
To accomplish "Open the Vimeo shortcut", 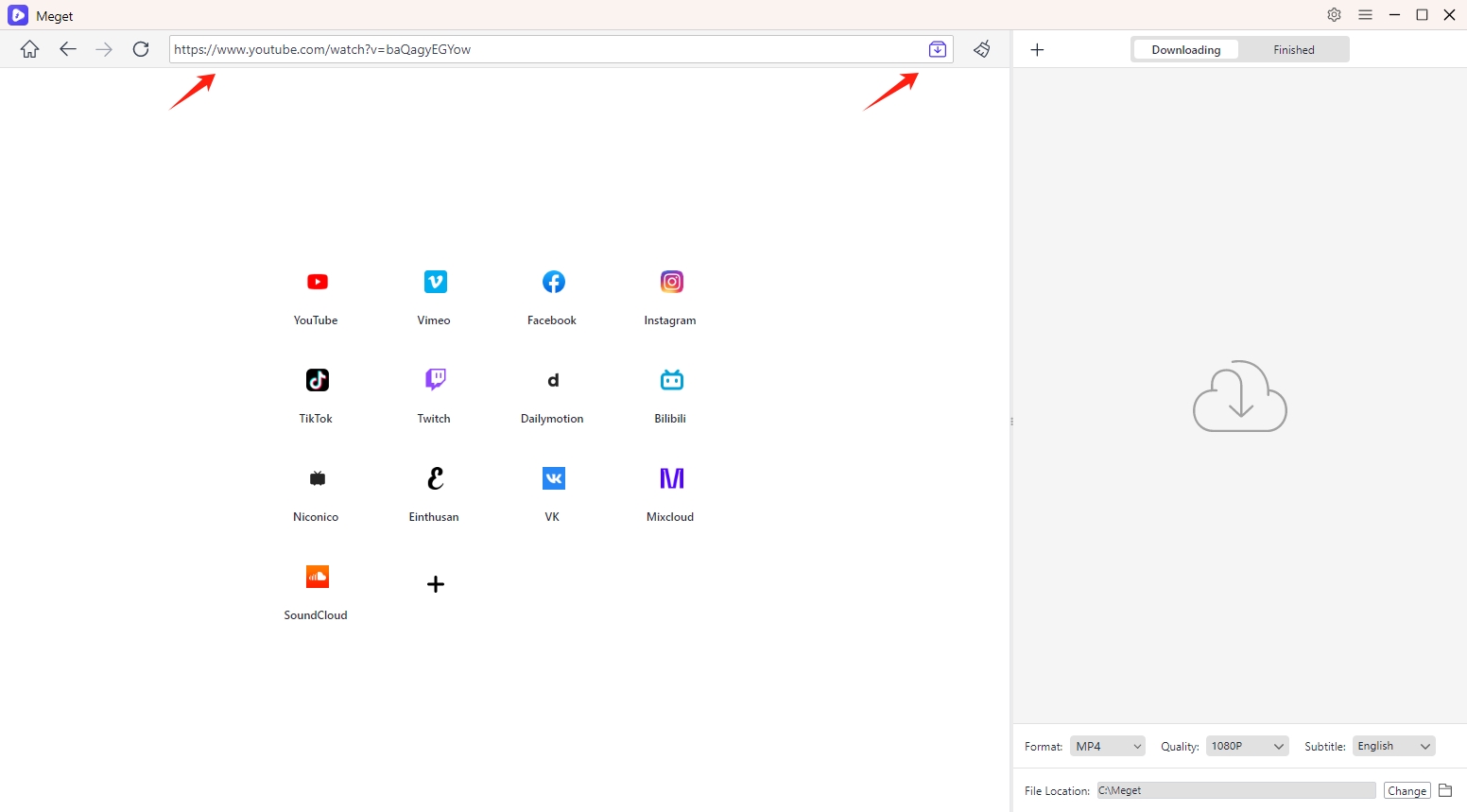I will tap(435, 297).
